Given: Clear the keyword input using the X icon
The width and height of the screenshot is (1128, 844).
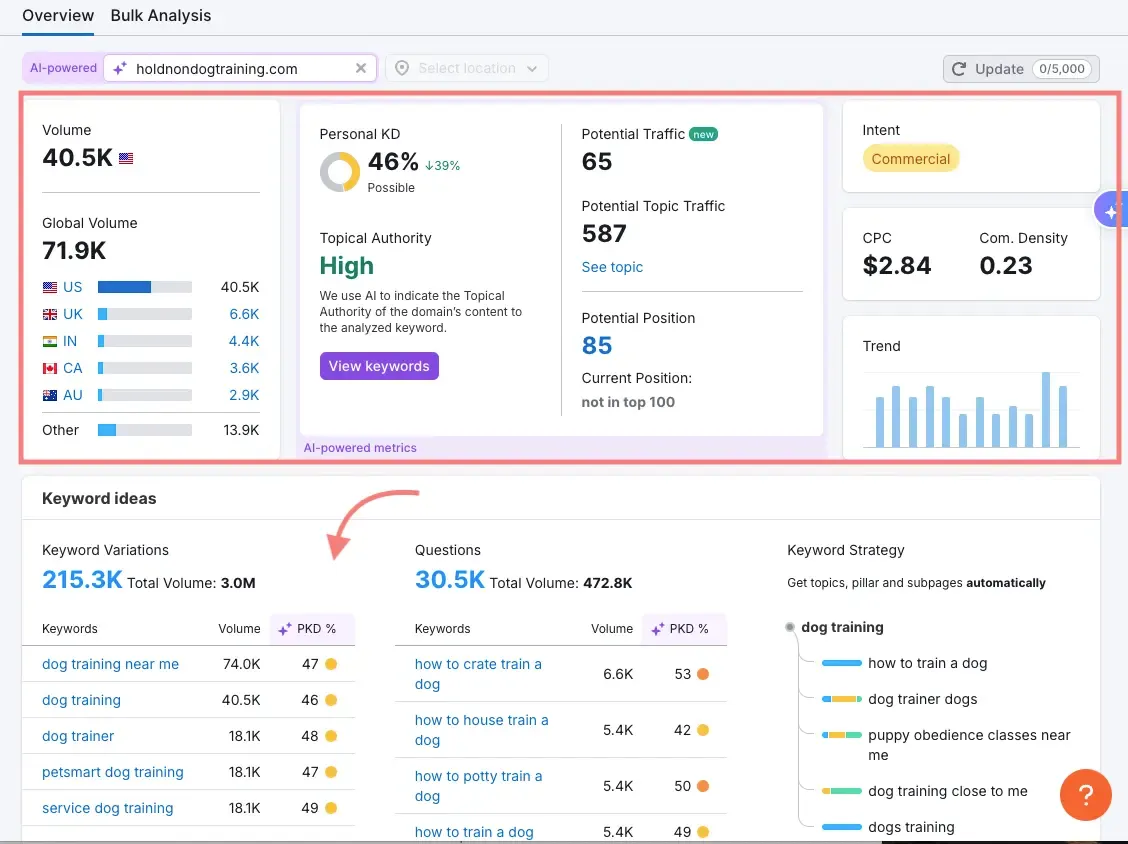Looking at the screenshot, I should click(x=361, y=69).
